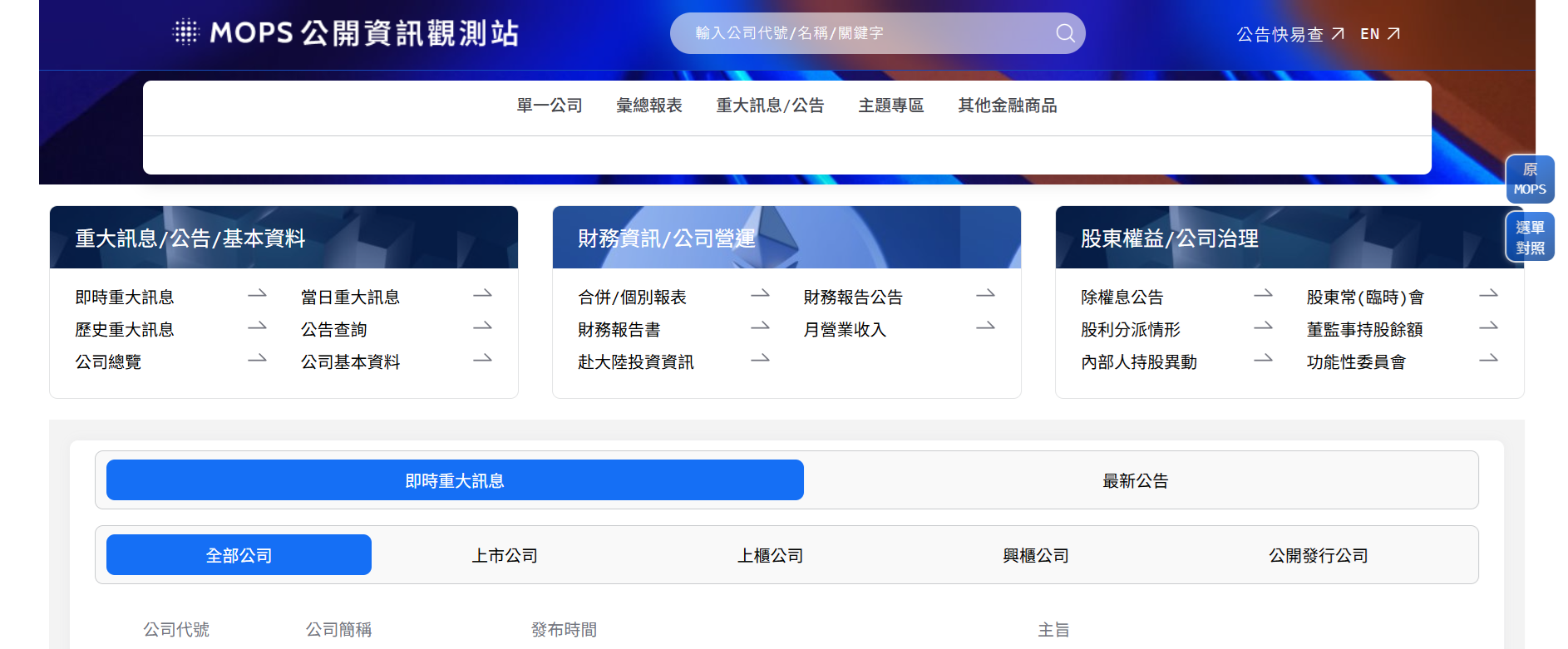Click the 原 MOPS side button
The image size is (1568, 649).
[x=1530, y=179]
